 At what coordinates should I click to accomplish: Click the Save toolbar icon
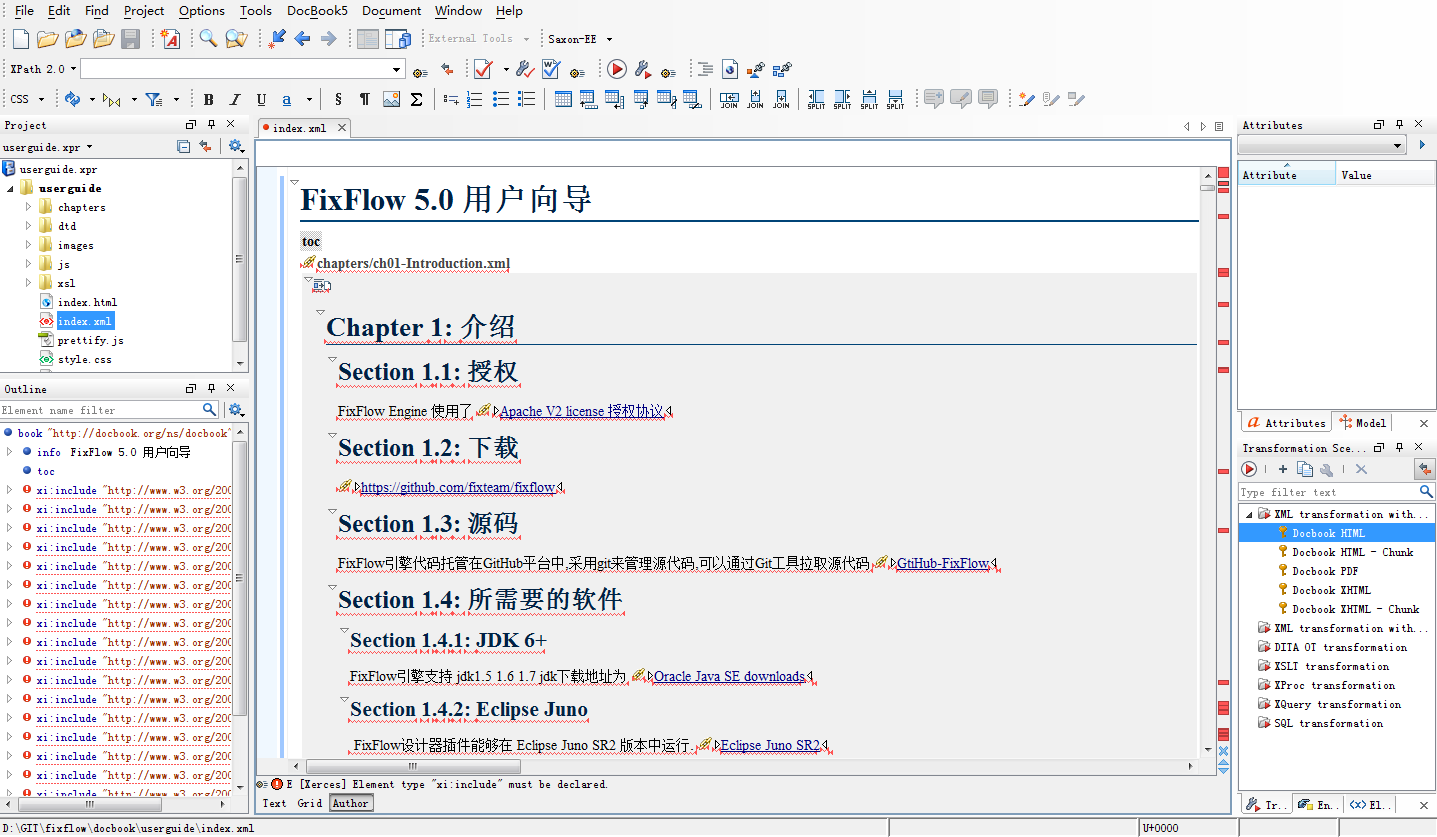pyautogui.click(x=130, y=39)
